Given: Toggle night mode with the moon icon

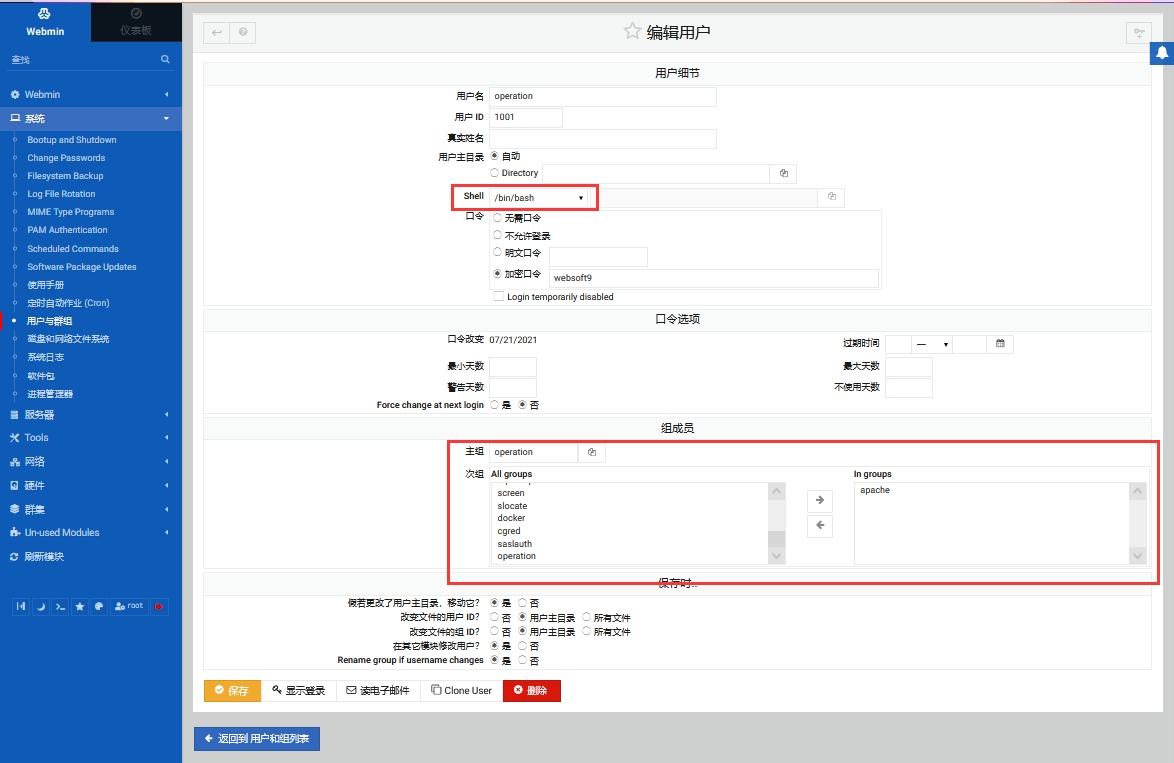Looking at the screenshot, I should [x=41, y=606].
